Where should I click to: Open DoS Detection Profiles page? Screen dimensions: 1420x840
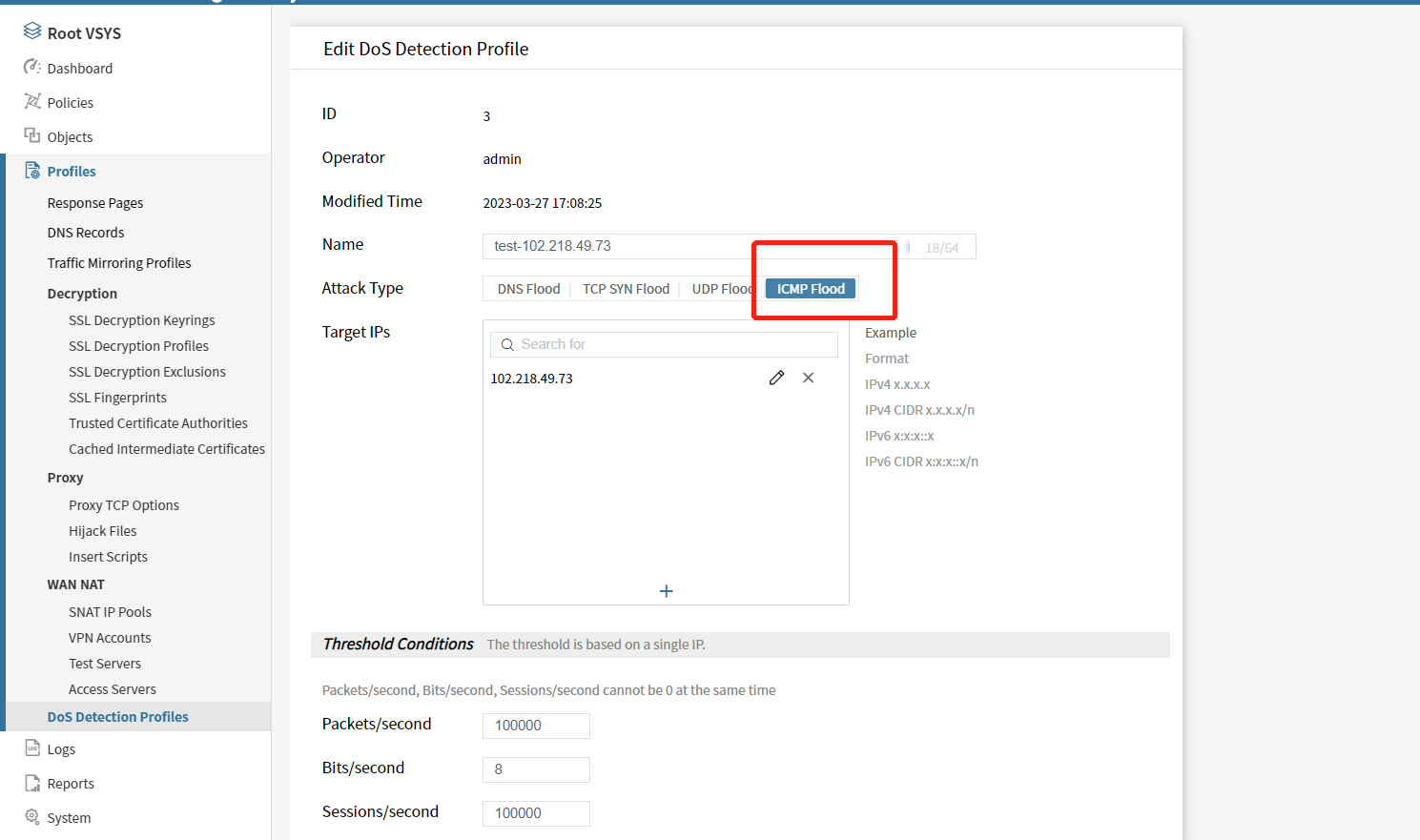click(118, 717)
